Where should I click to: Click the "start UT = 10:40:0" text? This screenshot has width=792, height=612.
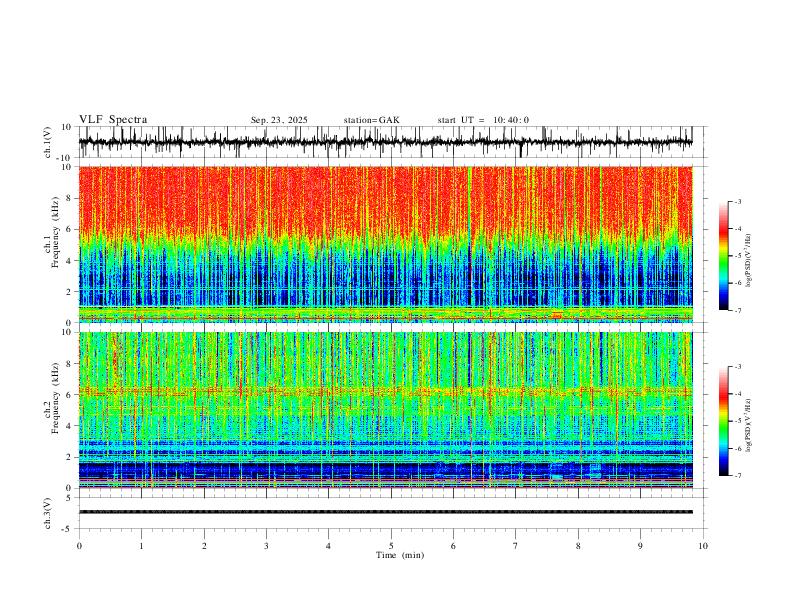tap(483, 120)
